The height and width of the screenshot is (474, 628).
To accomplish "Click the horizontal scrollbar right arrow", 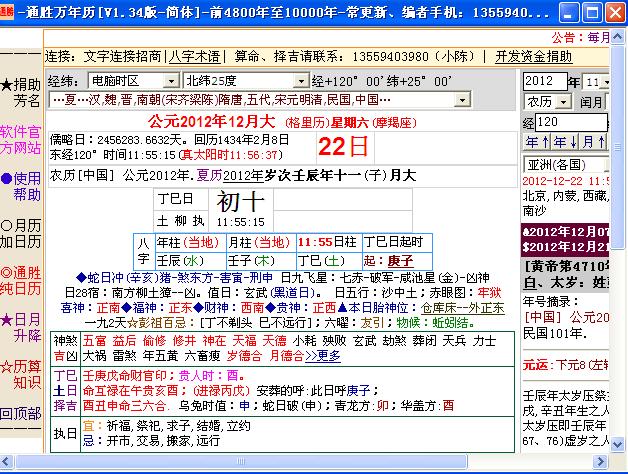I will click(x=600, y=462).
